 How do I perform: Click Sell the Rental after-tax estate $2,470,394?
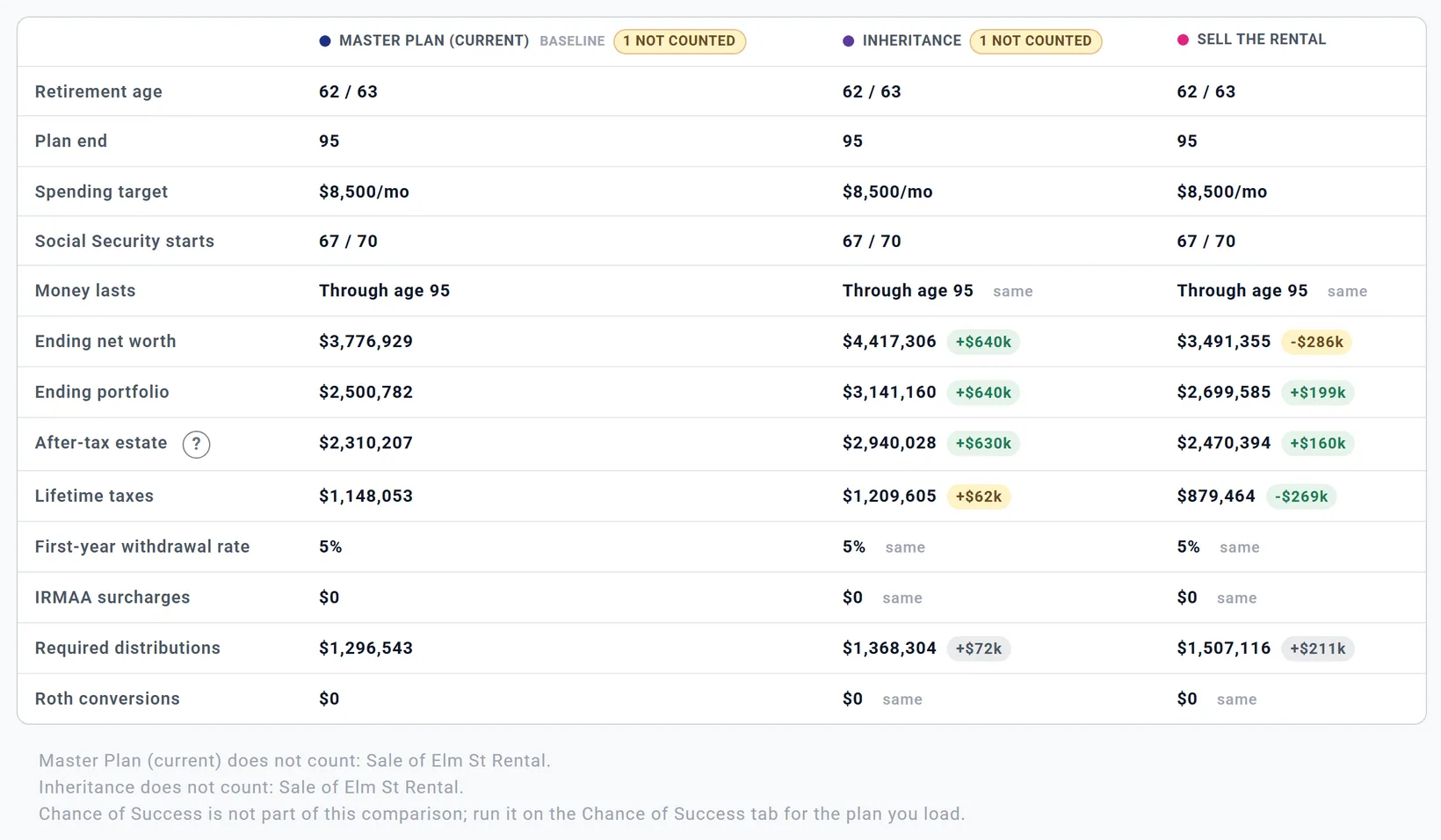pos(1224,443)
